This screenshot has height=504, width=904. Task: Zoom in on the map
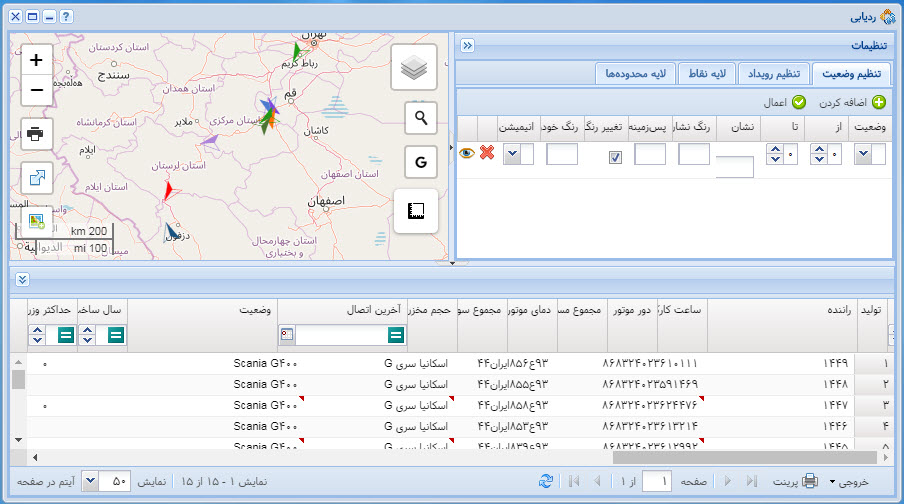tap(37, 60)
